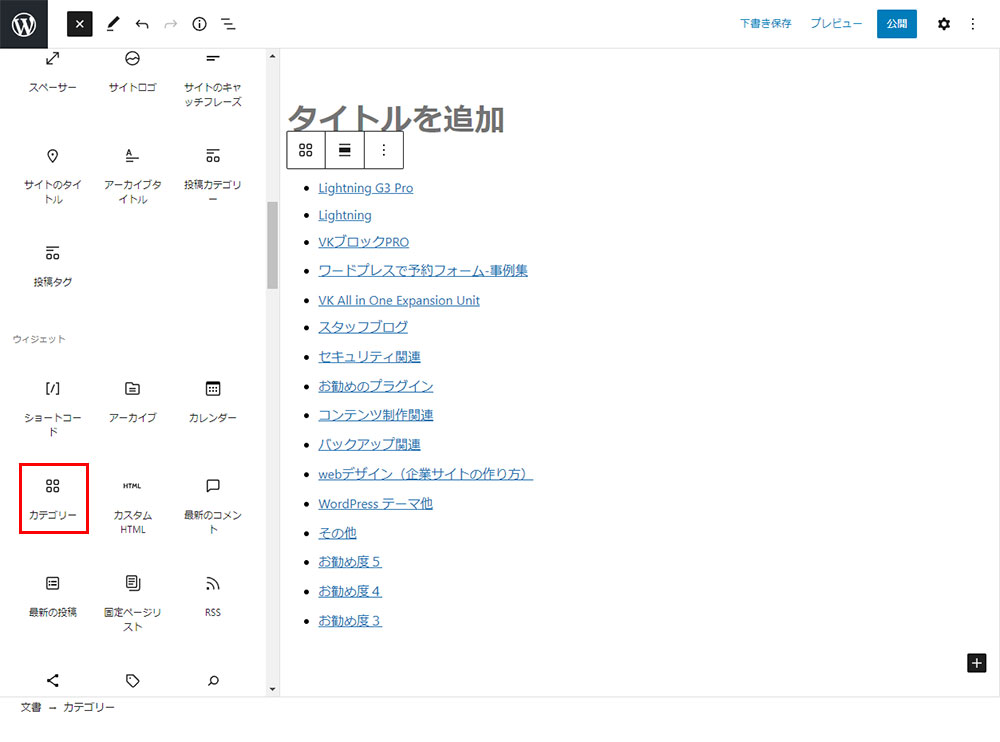Screen dimensions: 1000x742
Task: Insert the Category (カテゴリー) block
Action: (x=53, y=498)
